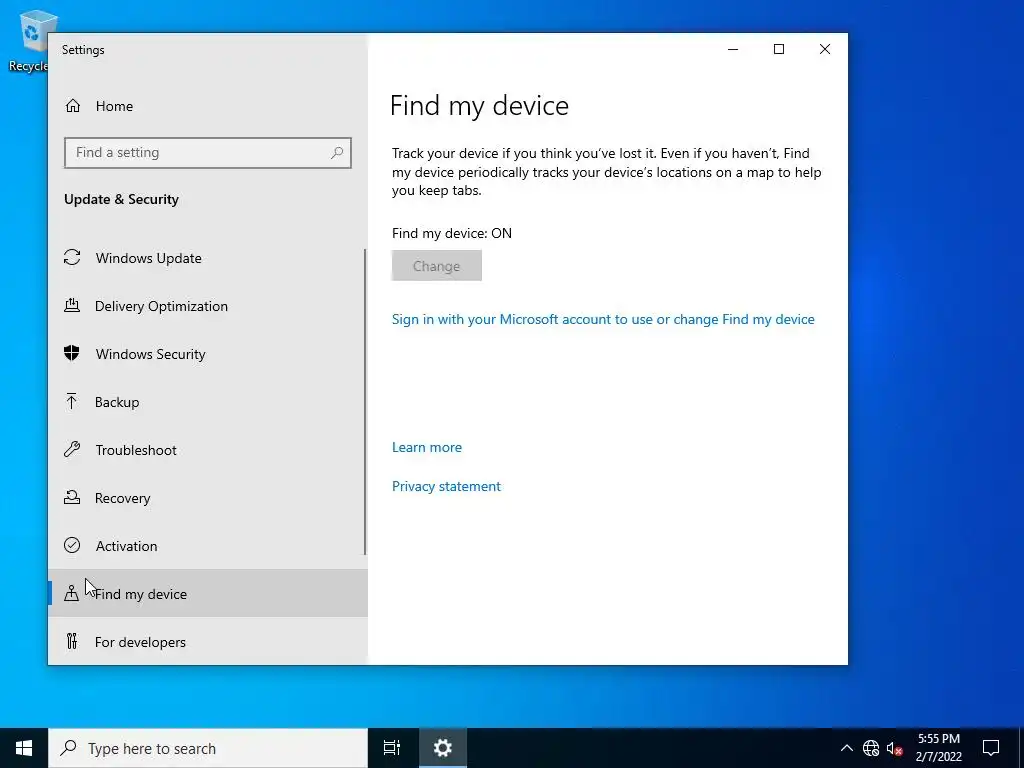Click Sign in with your Microsoft account link

click(603, 319)
